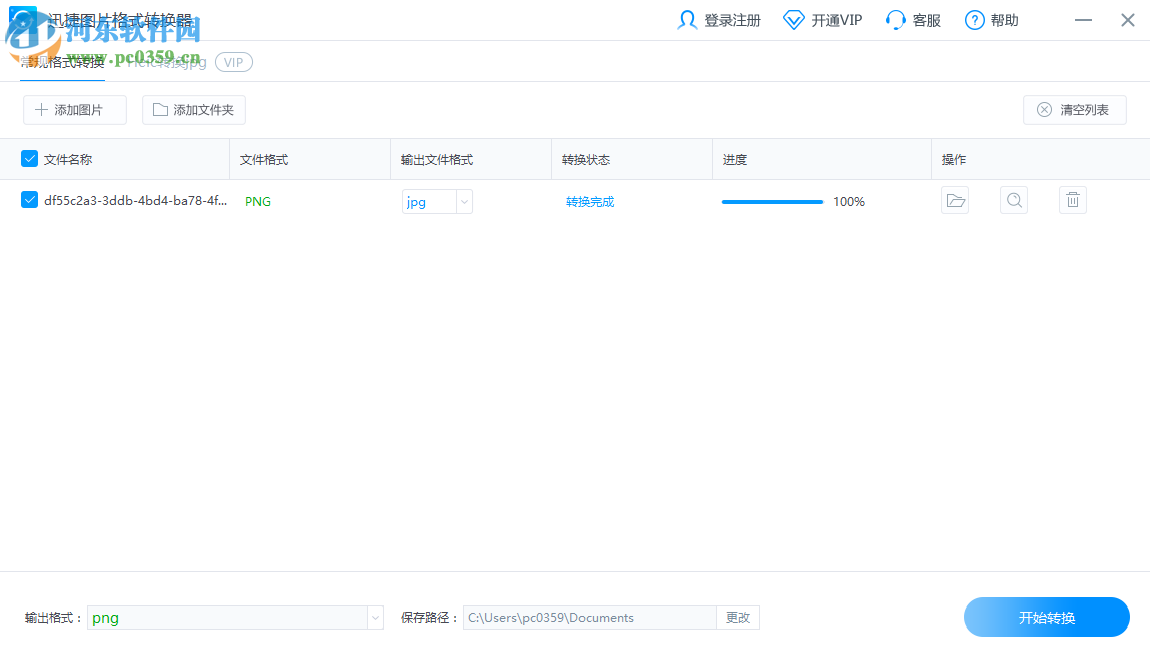This screenshot has width=1150, height=650.
Task: Delete the df55c2a3 file using the trash icon
Action: tap(1073, 200)
